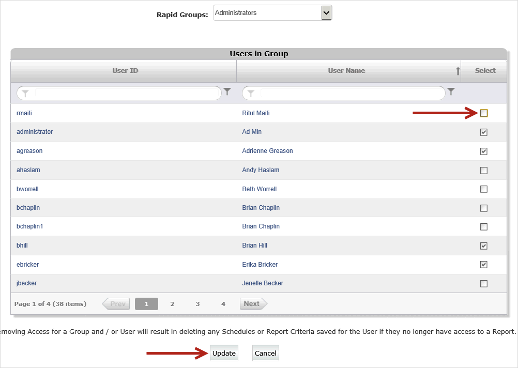Check the Janelle Becker checkbox
The image size is (518, 368).
coord(484,283)
